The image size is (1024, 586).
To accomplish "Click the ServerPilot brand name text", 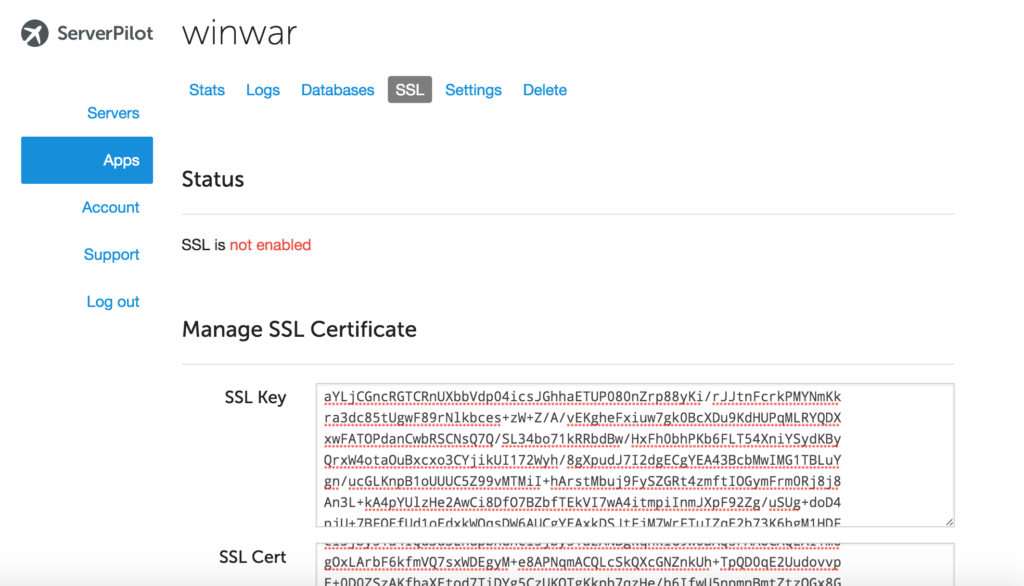I will [105, 33].
